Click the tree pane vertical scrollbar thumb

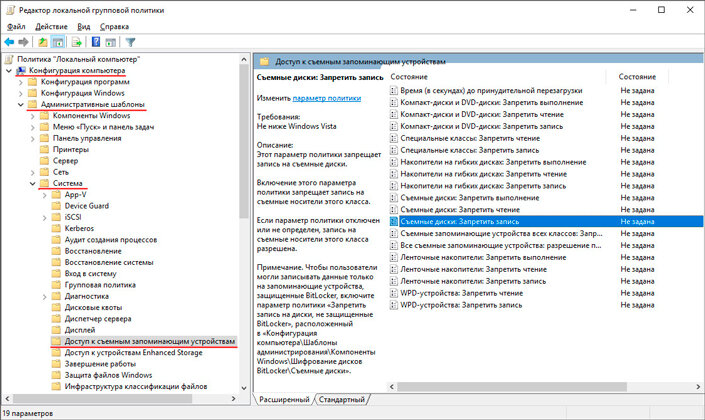tap(244, 141)
